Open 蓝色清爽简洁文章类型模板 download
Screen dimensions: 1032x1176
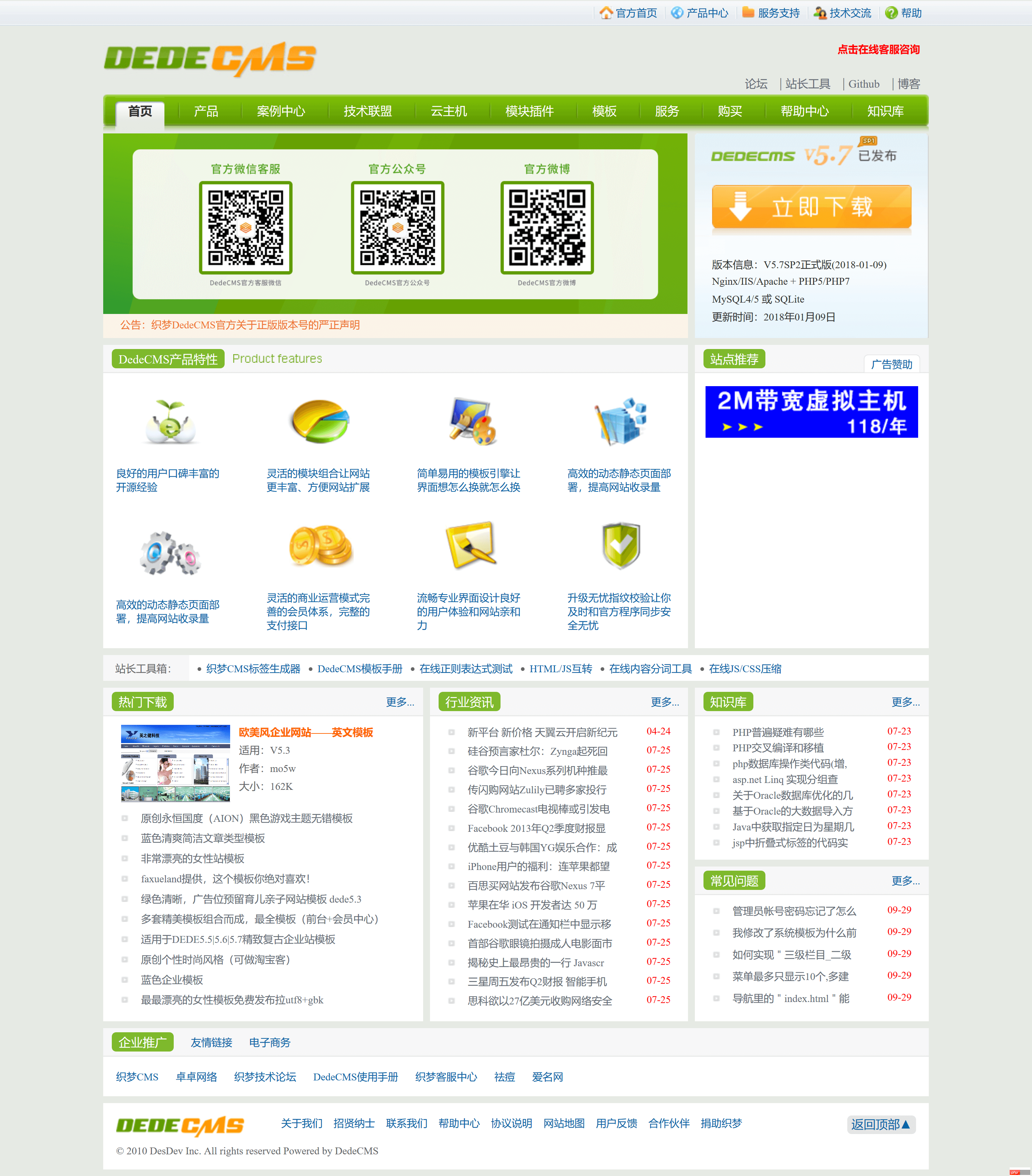tap(203, 838)
